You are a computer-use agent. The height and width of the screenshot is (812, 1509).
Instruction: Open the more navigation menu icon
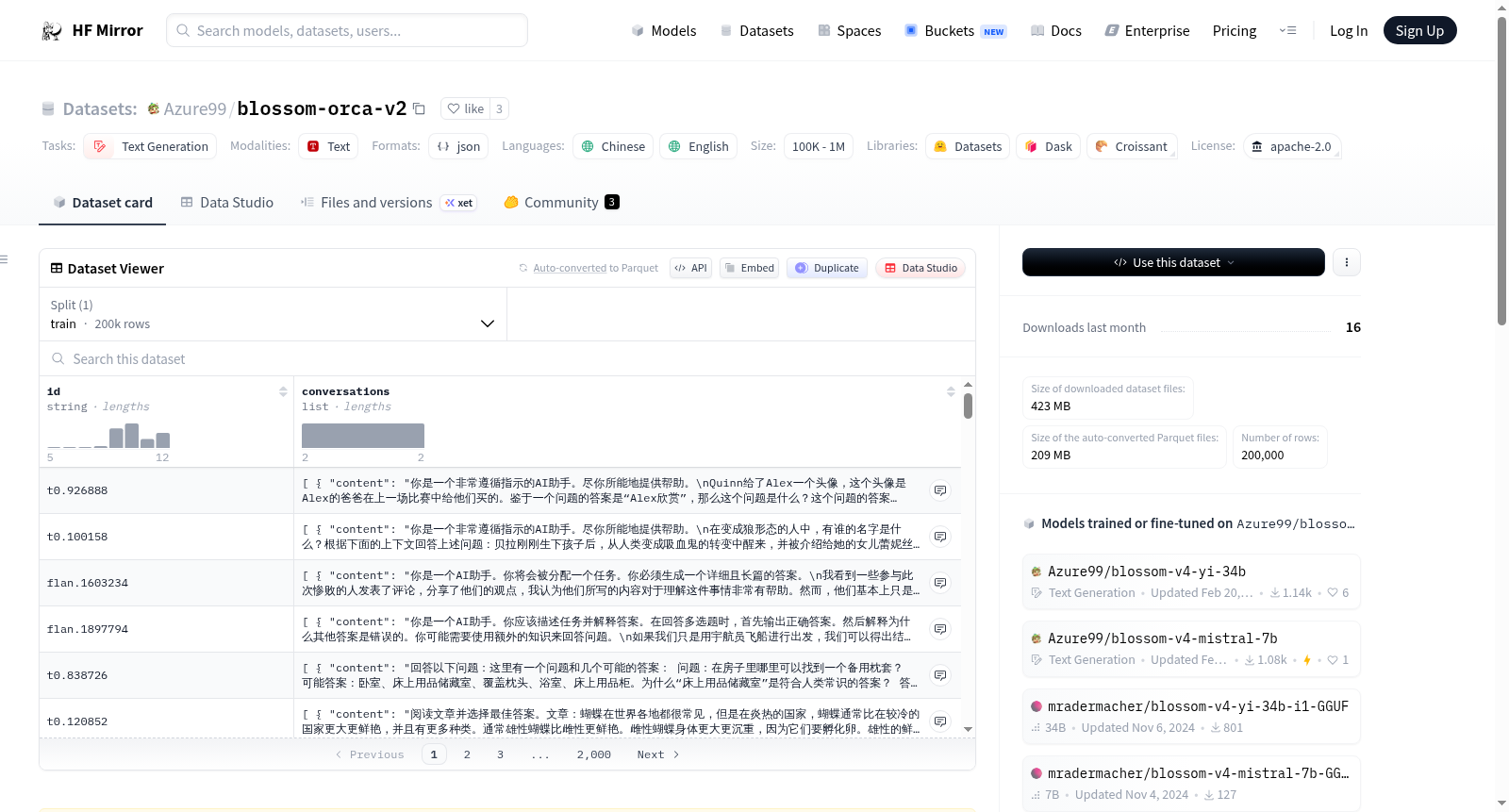[x=1287, y=30]
